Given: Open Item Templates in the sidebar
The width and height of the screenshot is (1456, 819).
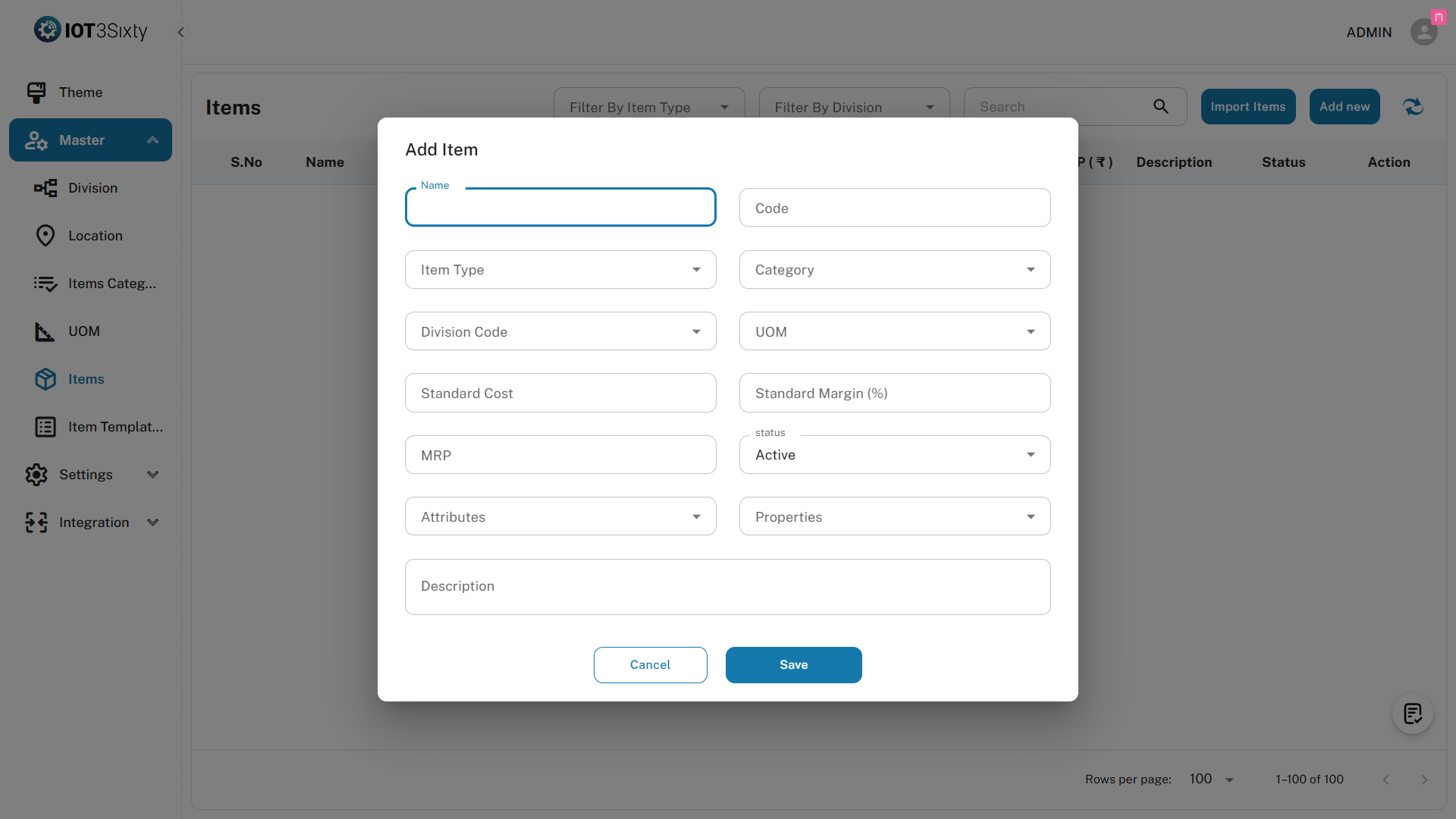Looking at the screenshot, I should pyautogui.click(x=115, y=427).
